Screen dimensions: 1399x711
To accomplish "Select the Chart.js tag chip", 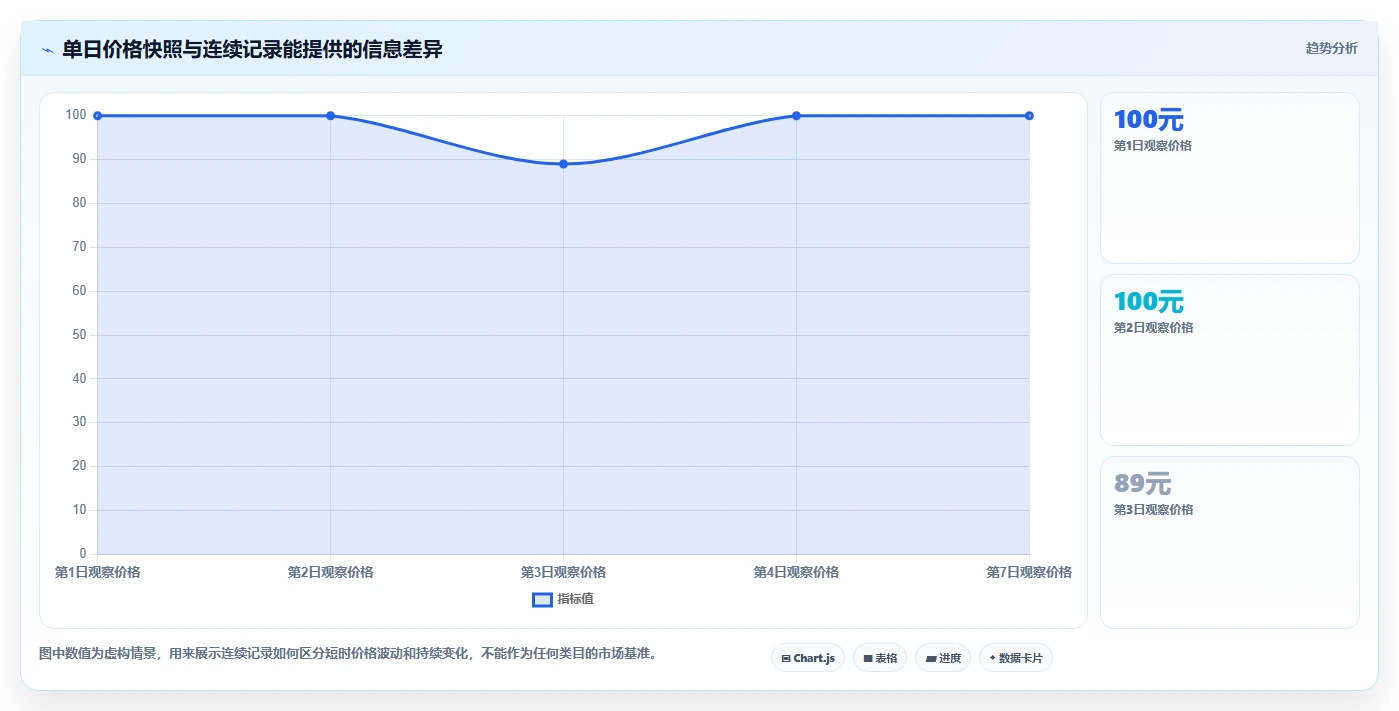I will coord(808,658).
